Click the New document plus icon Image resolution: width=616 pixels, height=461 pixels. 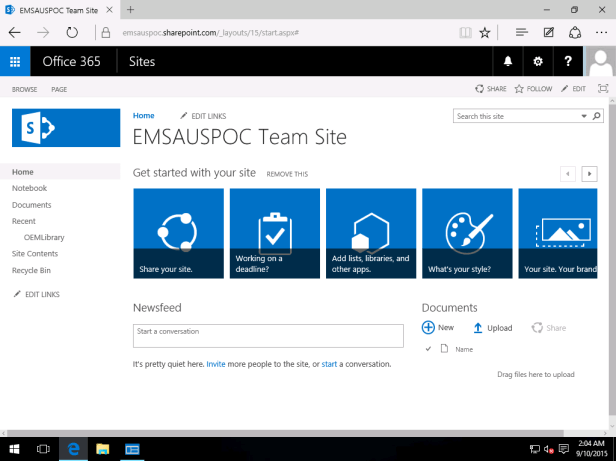(429, 327)
